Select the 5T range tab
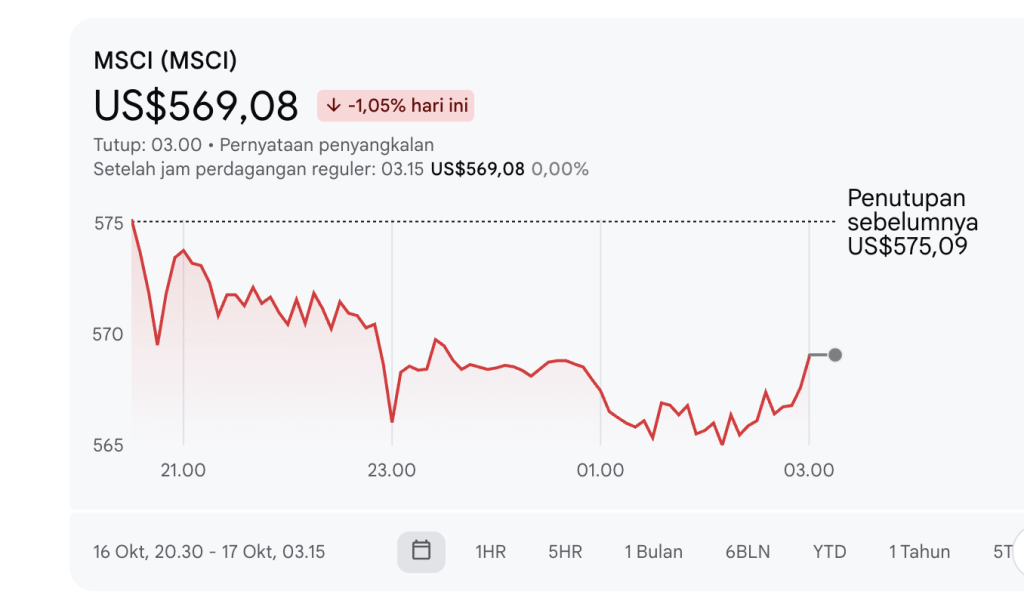This screenshot has width=1024, height=610. click(1002, 552)
